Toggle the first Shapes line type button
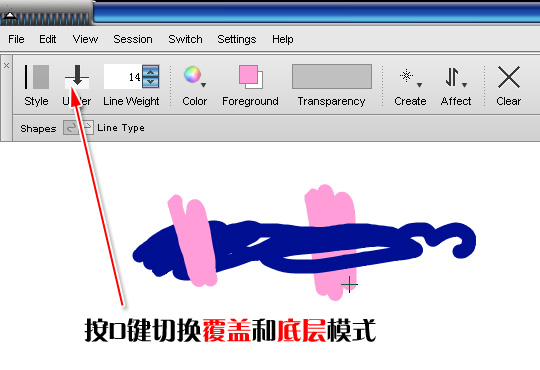Viewport: 540px width, 370px height. pos(70,128)
